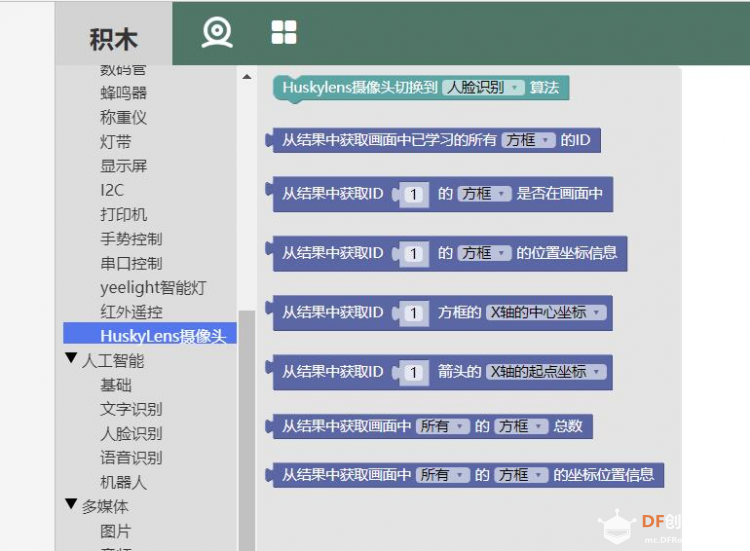750x551 pixels.
Task: Open the X轴的中心坐标 dropdown
Action: (x=546, y=313)
